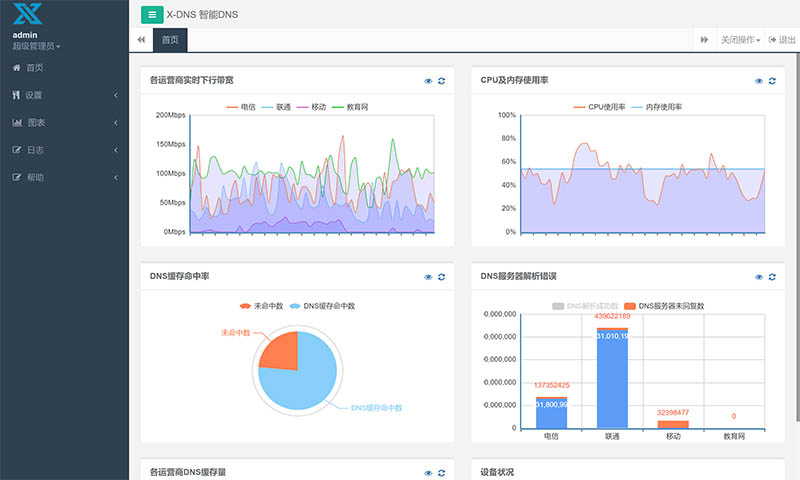Screen dimensions: 800x480
Task: Open the 超级管理员 admin user menu
Action: (x=36, y=46)
